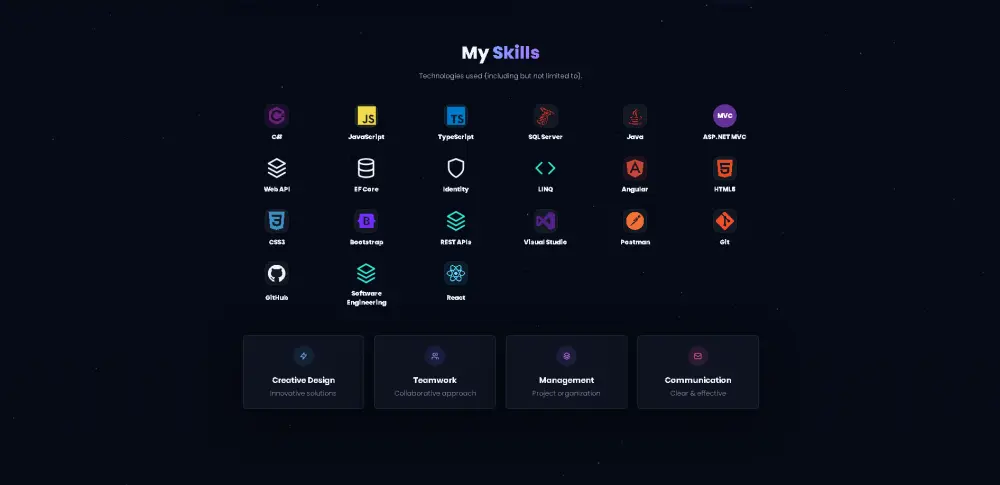Select the EF Core database icon

click(366, 168)
